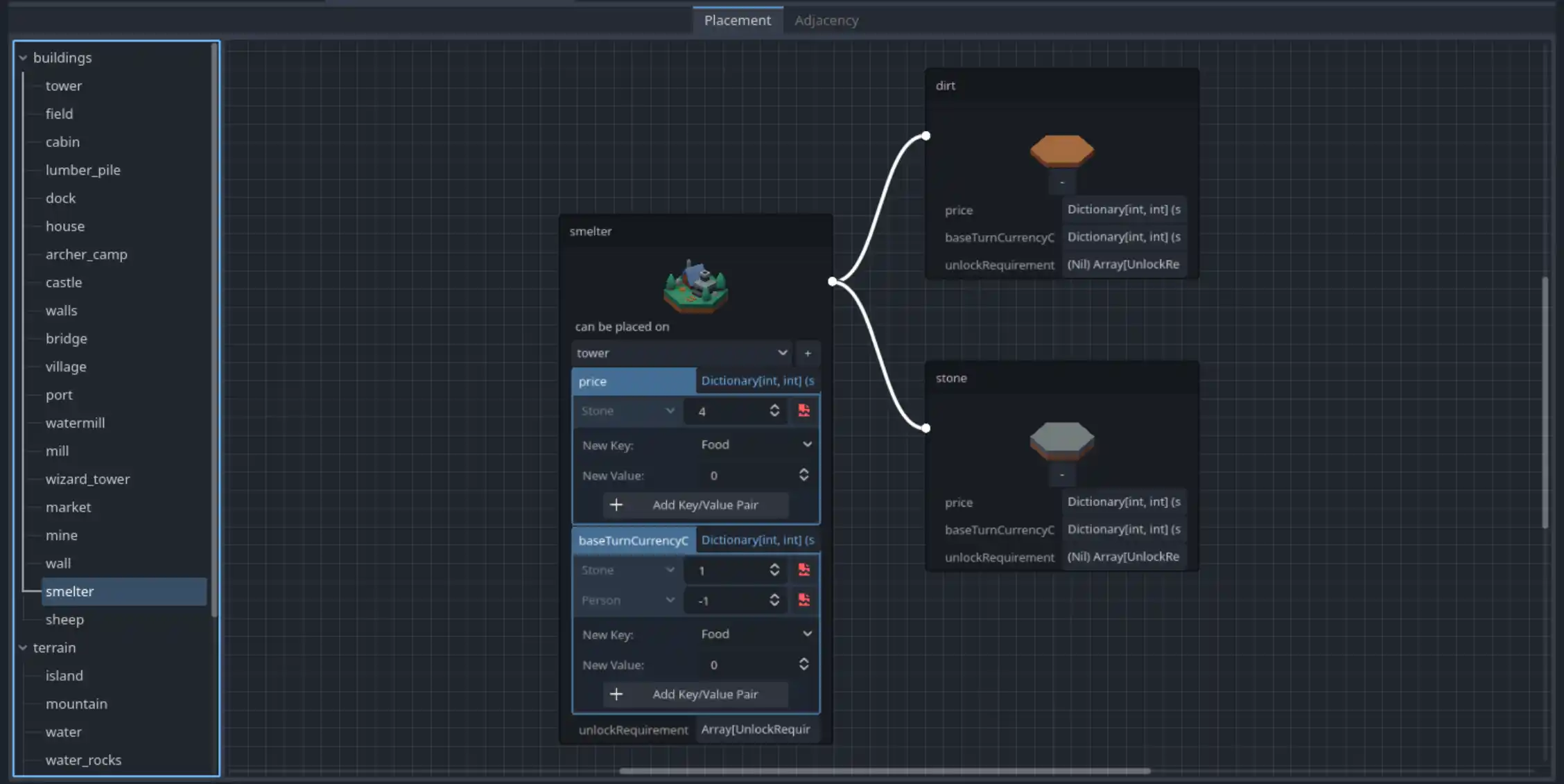The height and width of the screenshot is (784, 1564).
Task: Collapse the terrain tree section
Action: [23, 647]
